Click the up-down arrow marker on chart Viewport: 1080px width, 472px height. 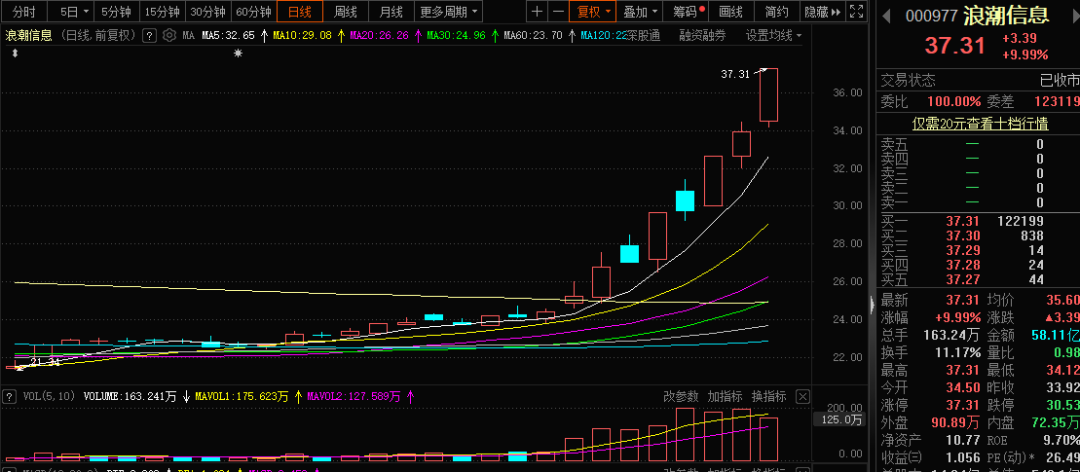click(x=14, y=53)
